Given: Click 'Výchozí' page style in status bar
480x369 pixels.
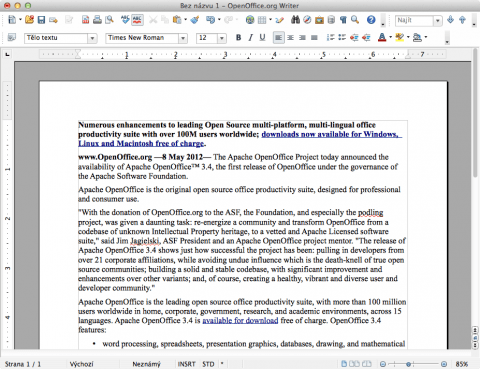Looking at the screenshot, I should (81, 364).
